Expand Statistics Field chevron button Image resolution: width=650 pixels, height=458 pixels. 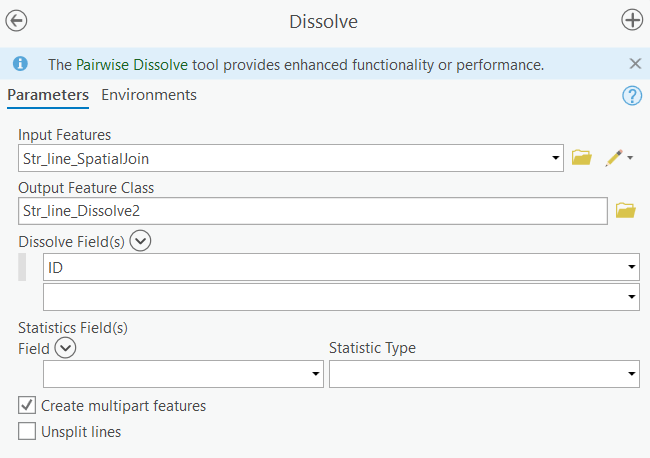click(x=66, y=348)
